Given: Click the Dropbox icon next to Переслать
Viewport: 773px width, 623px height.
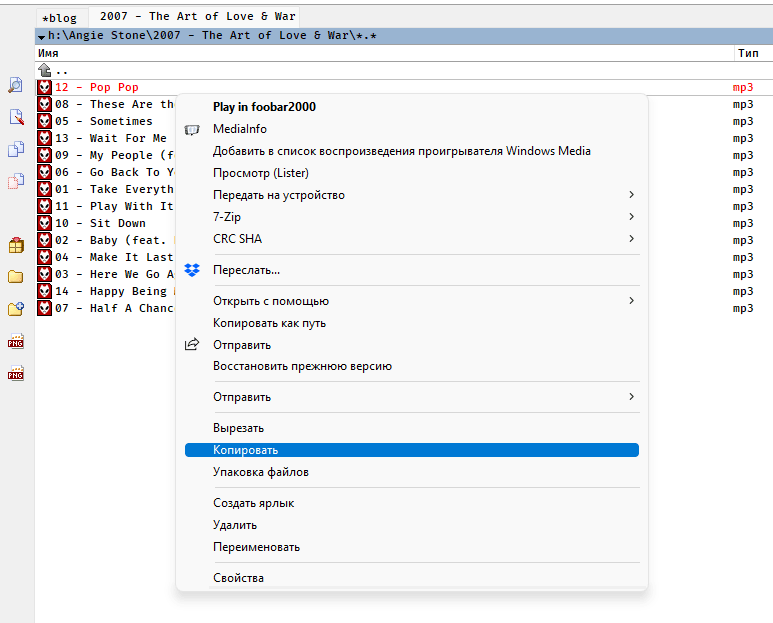Looking at the screenshot, I should point(192,270).
